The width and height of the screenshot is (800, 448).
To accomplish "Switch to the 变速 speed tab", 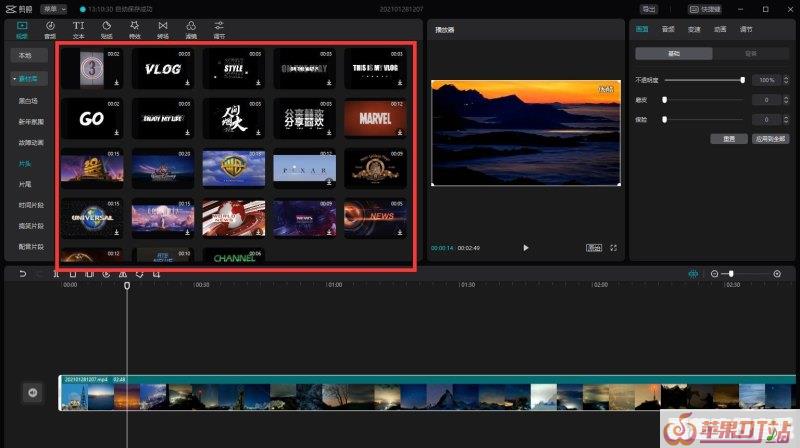I will click(x=694, y=30).
